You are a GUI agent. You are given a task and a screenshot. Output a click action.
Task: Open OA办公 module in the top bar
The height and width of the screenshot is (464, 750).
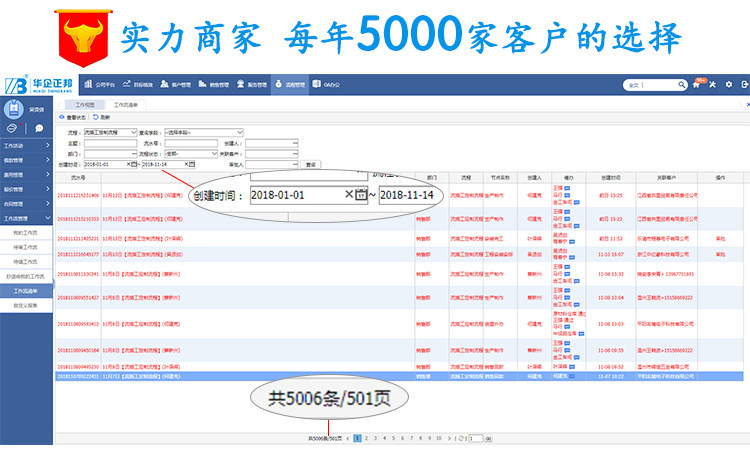click(326, 84)
